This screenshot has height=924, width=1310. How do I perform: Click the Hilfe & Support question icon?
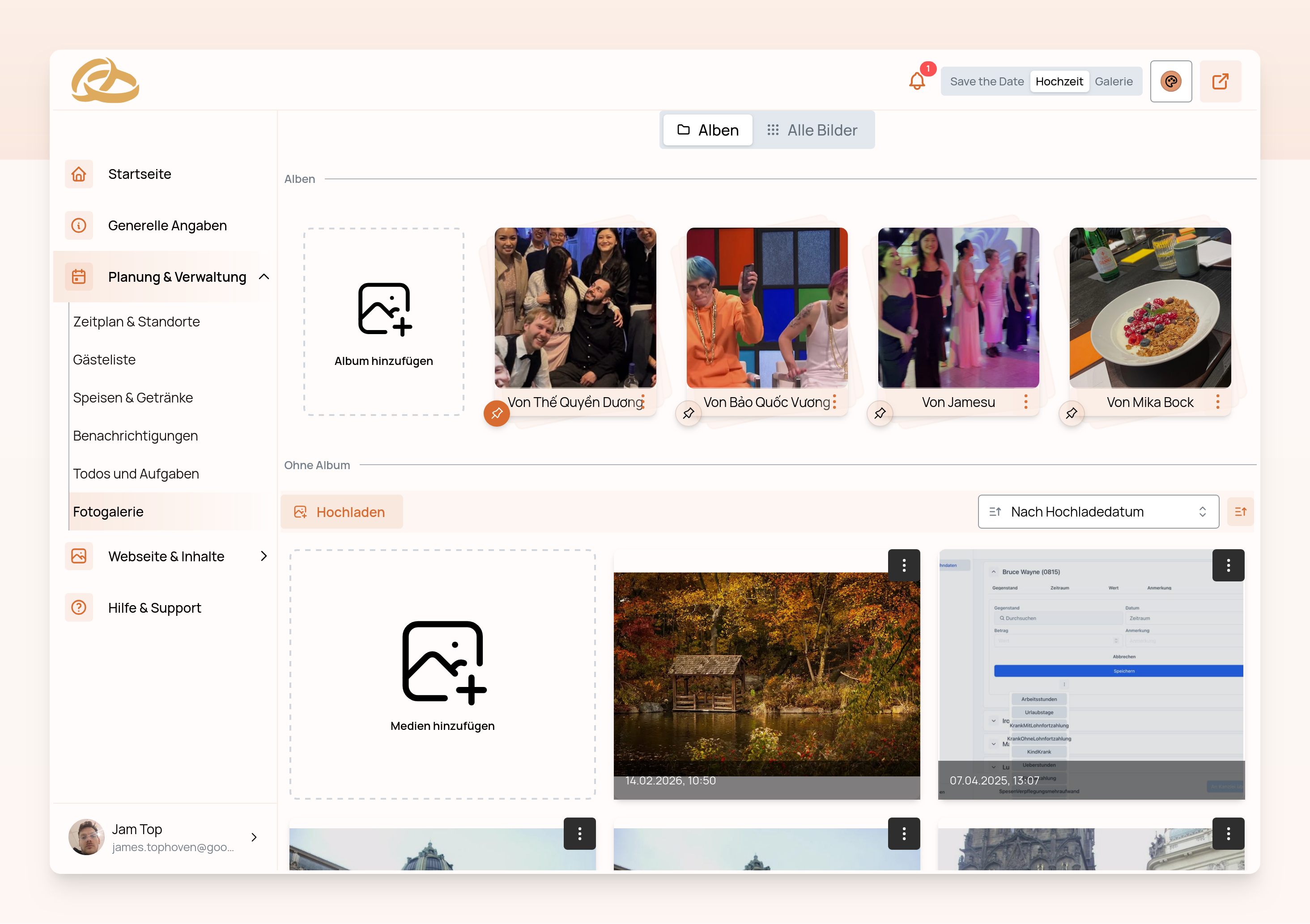click(x=79, y=607)
